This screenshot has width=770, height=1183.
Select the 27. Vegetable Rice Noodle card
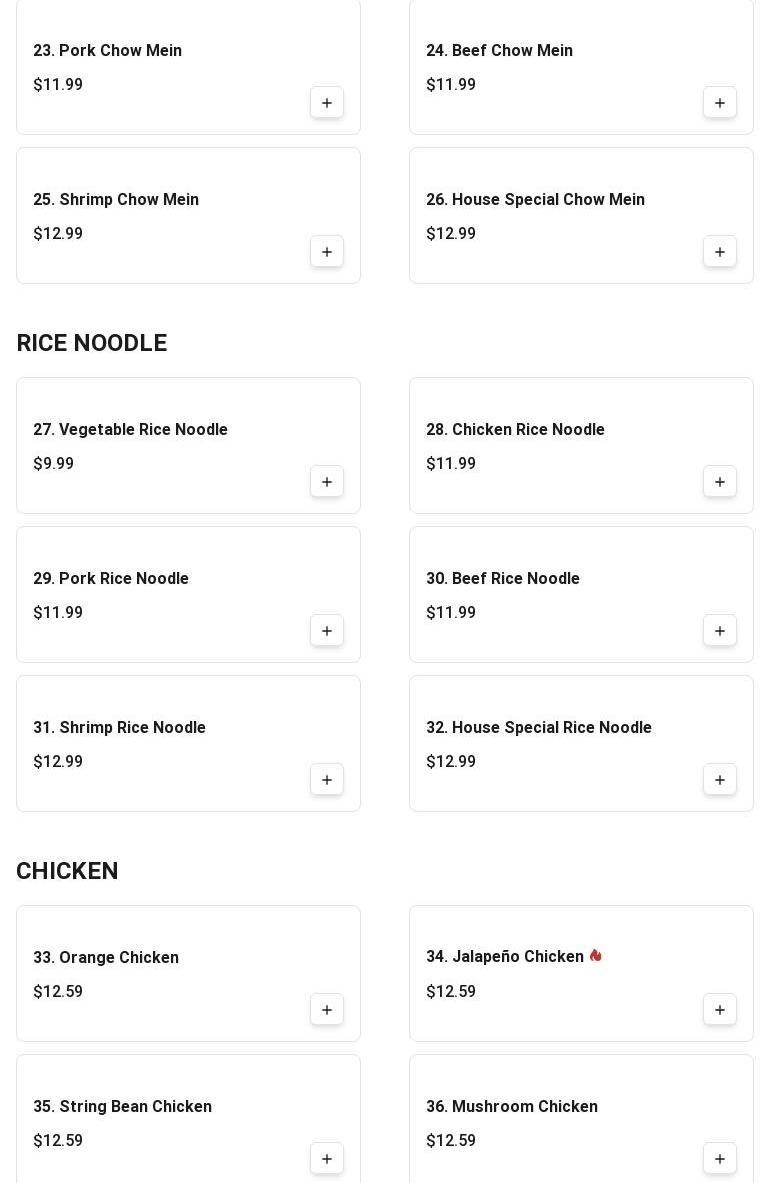189,445
